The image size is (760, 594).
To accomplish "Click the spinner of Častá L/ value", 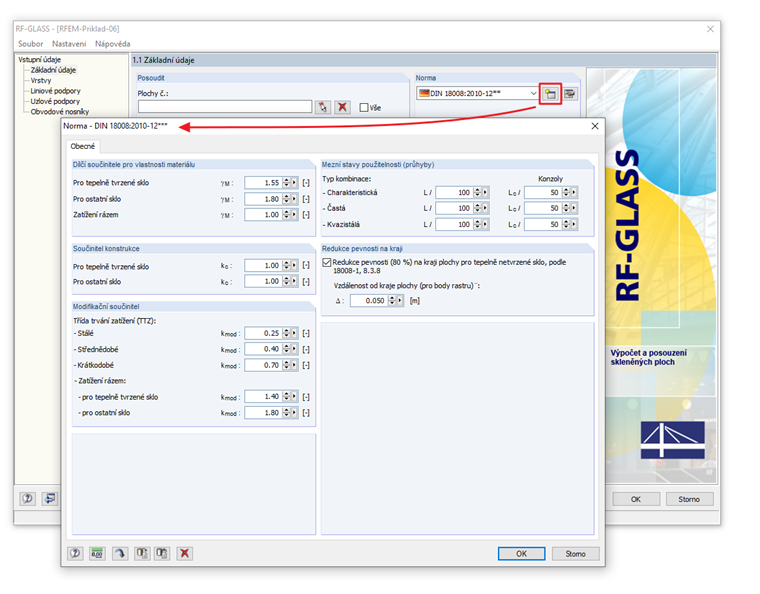I will 477,208.
